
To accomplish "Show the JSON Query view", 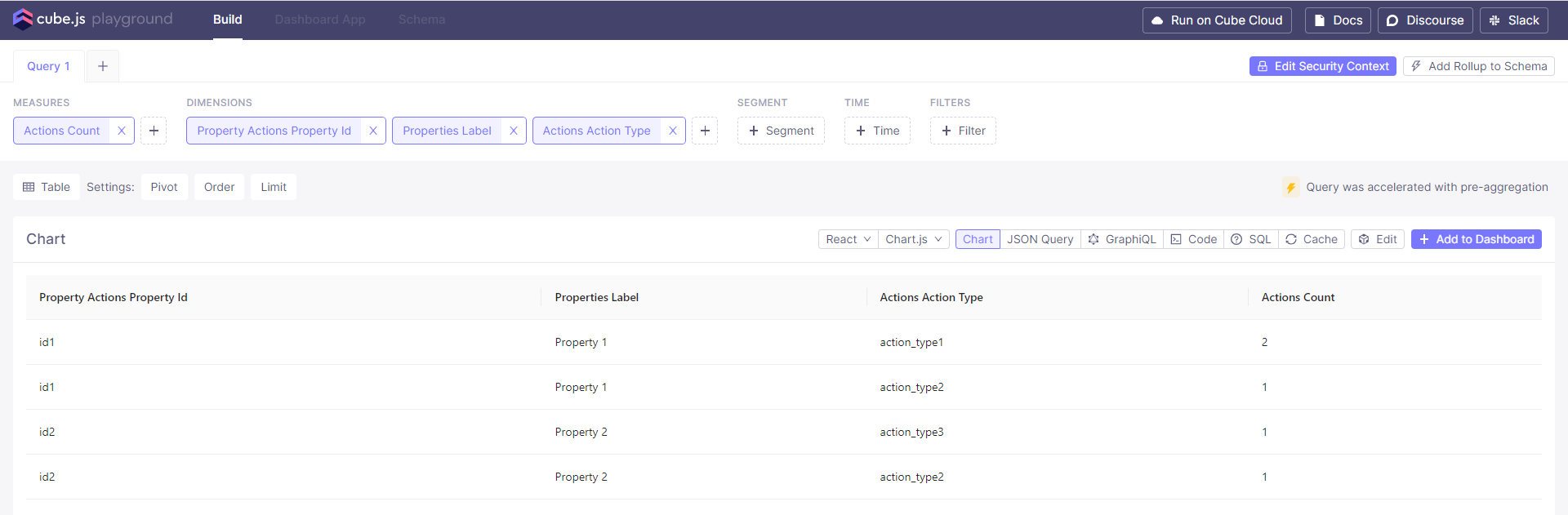I will (1040, 239).
